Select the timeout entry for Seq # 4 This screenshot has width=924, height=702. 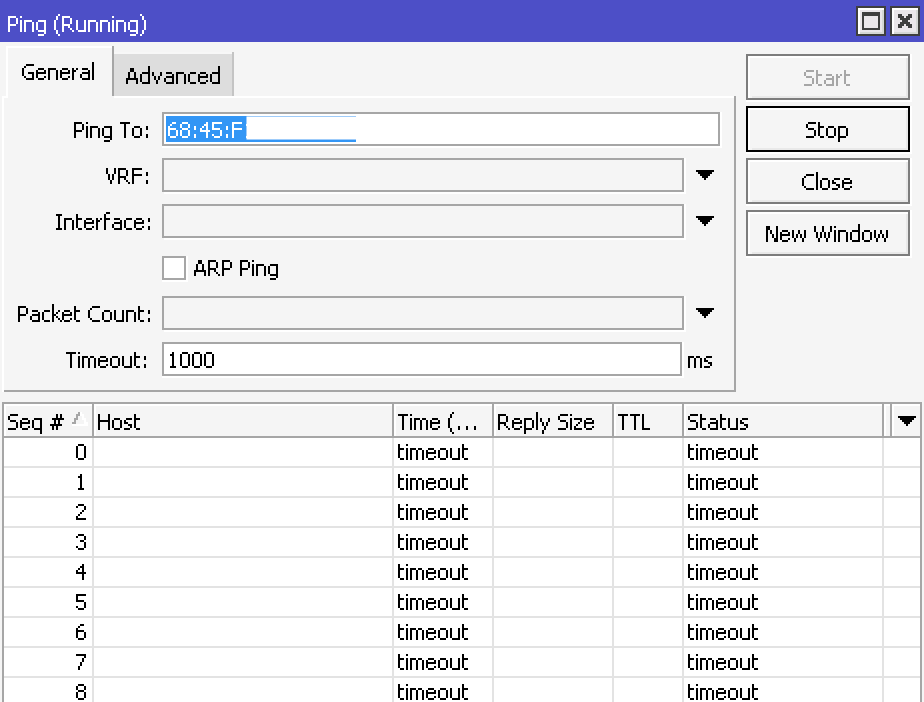point(430,572)
